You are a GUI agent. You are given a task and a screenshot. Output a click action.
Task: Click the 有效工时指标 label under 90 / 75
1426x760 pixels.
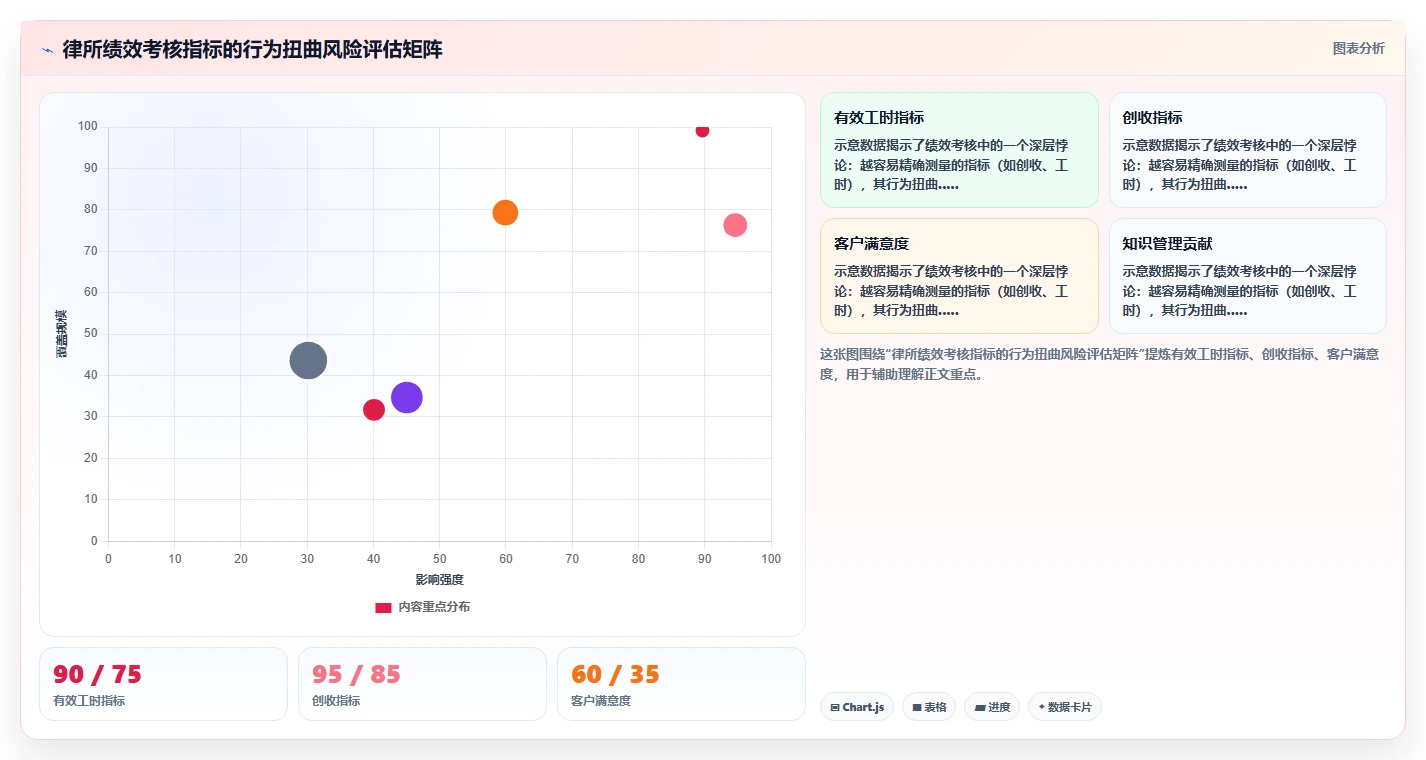tap(89, 701)
